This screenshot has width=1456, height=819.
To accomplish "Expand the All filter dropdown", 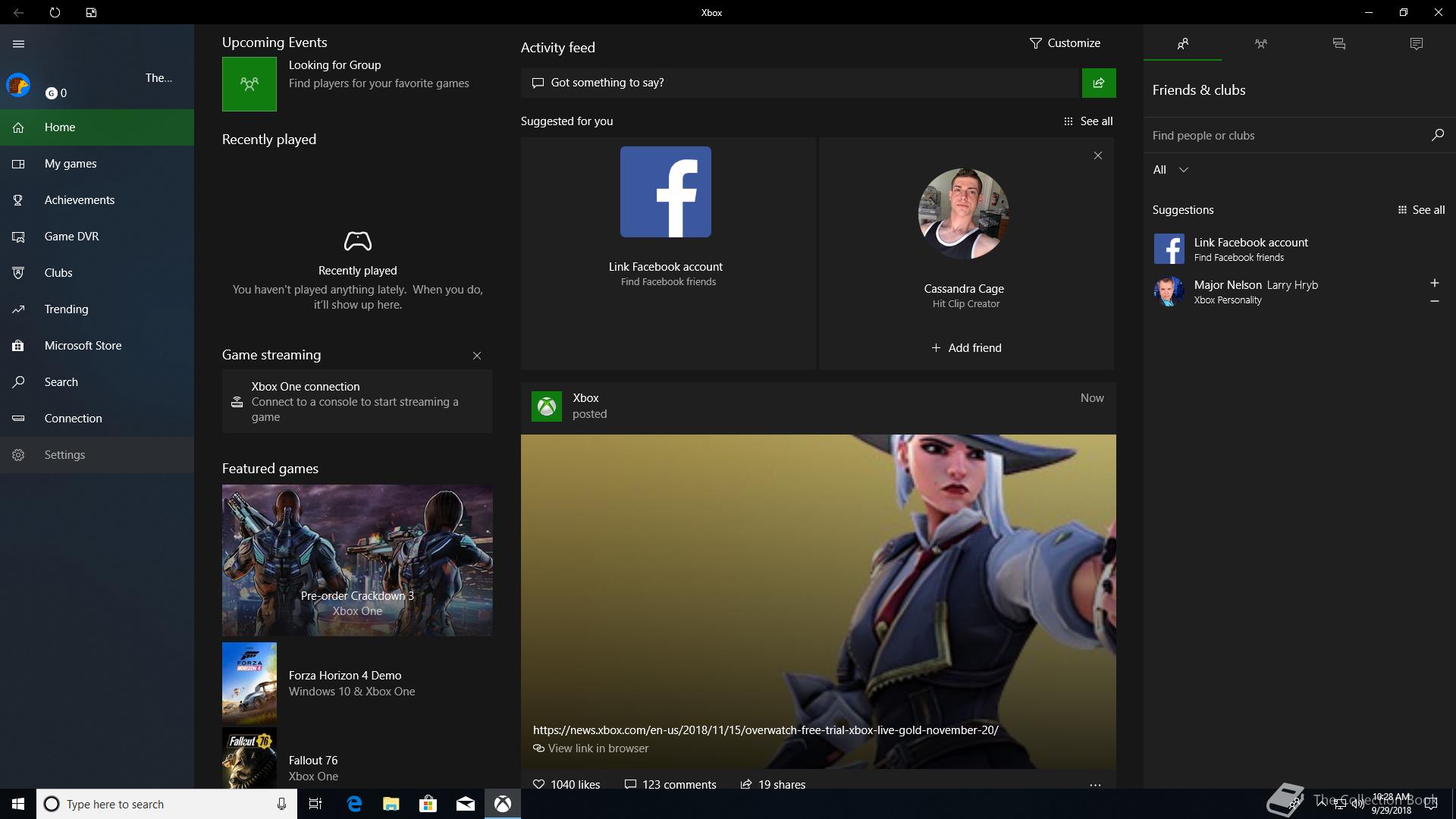I will pyautogui.click(x=1171, y=170).
